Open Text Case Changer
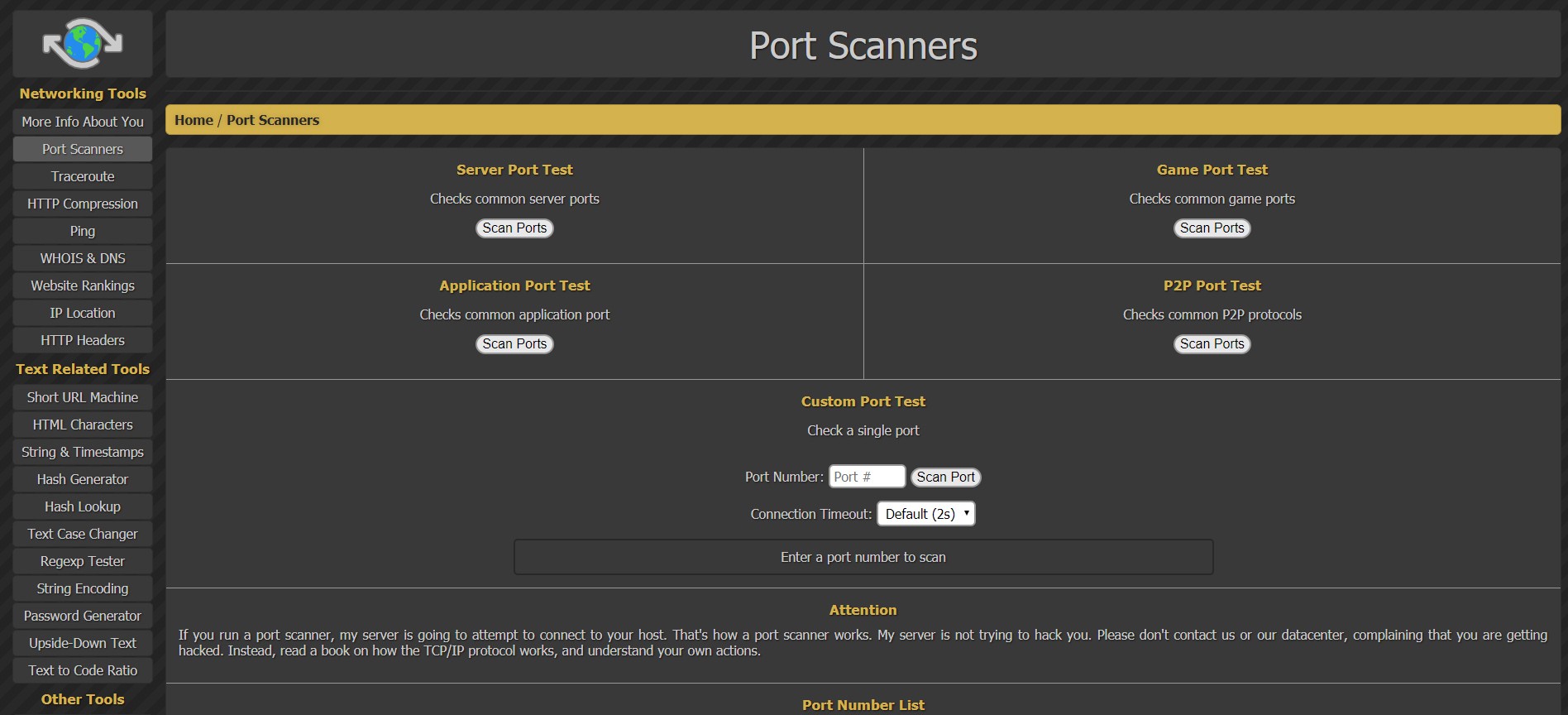Screen dimensions: 1568x715 [x=83, y=534]
